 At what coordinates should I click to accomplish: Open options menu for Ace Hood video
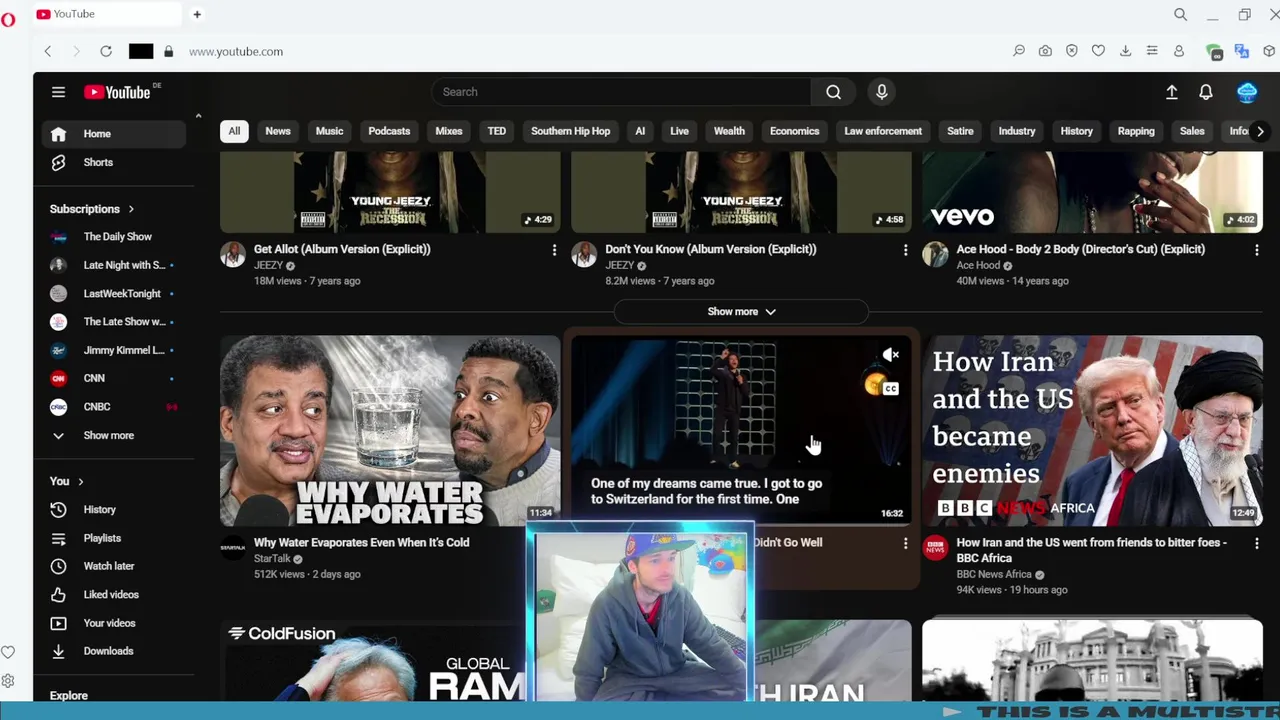tap(1256, 250)
